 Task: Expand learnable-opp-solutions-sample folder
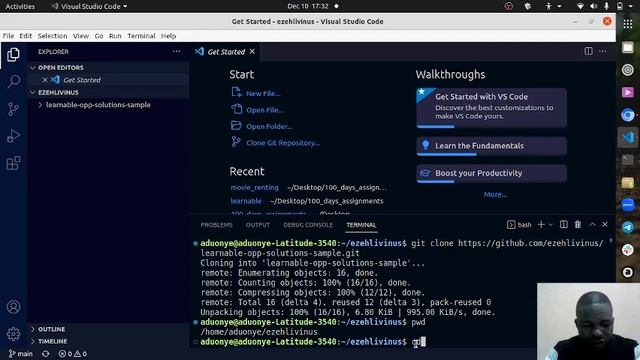point(109,105)
